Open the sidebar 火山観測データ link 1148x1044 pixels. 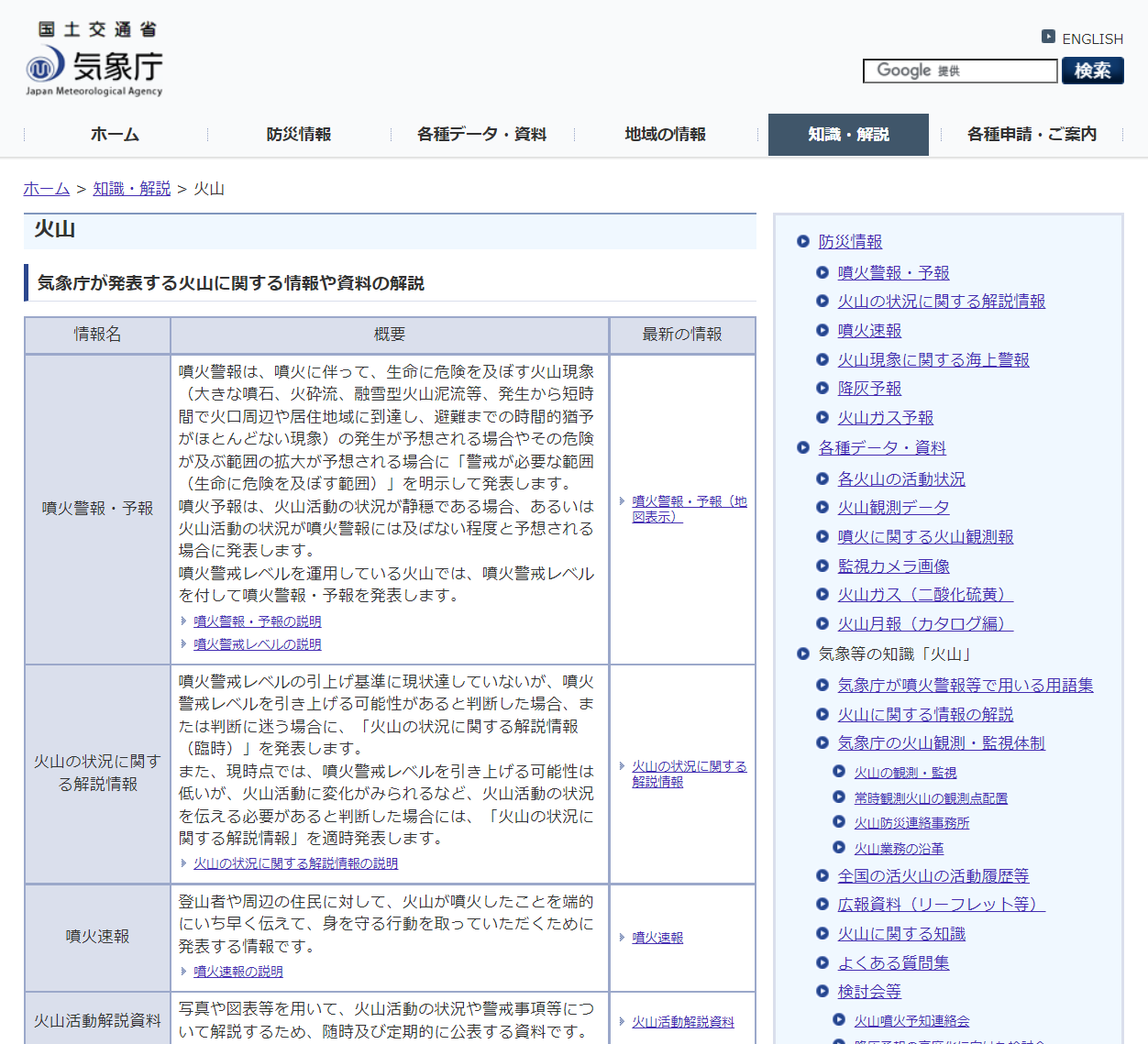894,508
